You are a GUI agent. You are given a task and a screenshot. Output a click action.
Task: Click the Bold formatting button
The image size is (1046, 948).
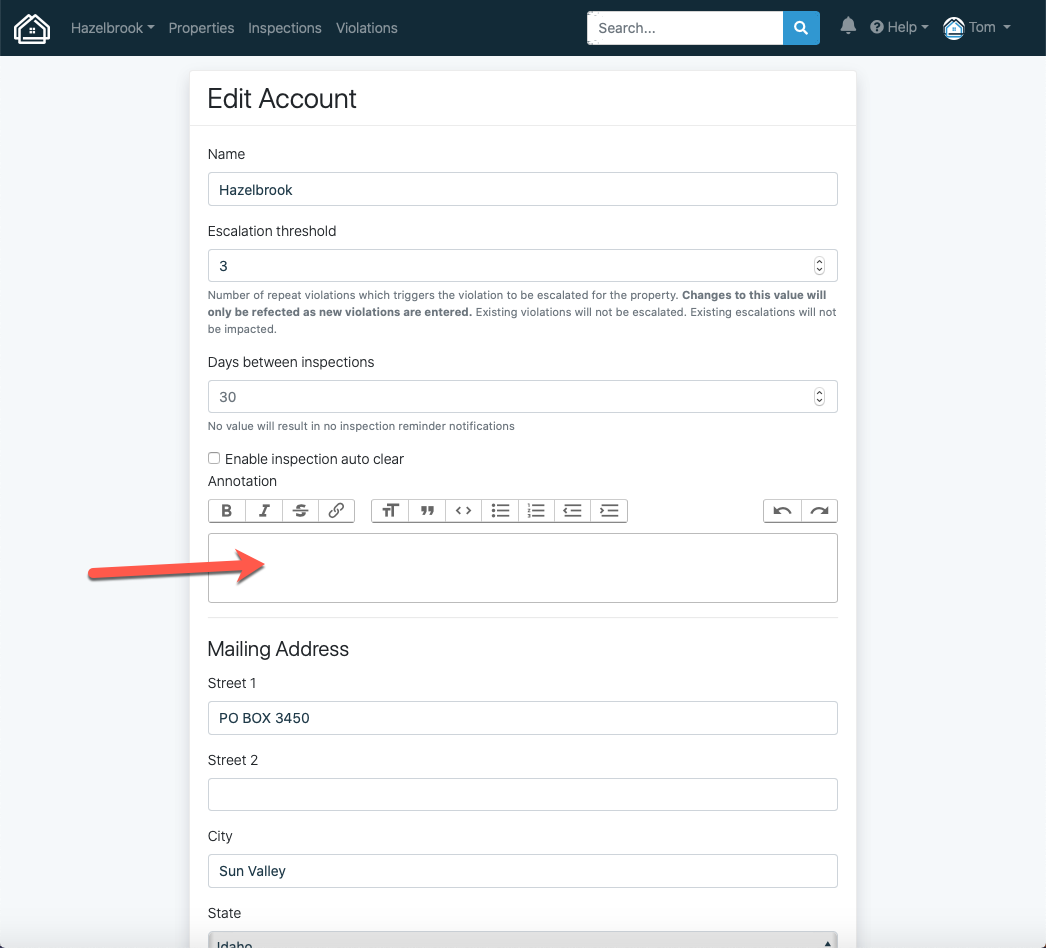click(x=227, y=511)
